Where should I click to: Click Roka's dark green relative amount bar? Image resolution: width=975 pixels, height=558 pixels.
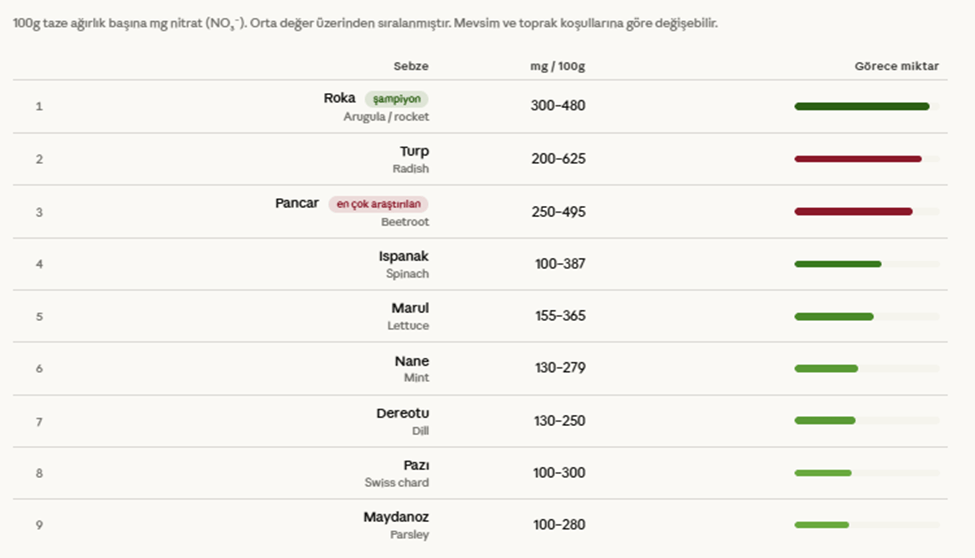861,106
